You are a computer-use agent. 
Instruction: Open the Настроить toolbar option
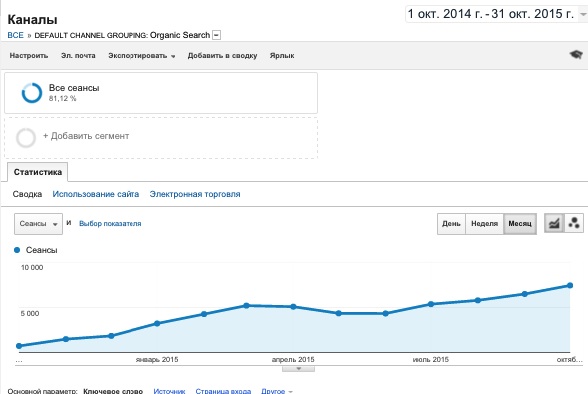tap(29, 55)
